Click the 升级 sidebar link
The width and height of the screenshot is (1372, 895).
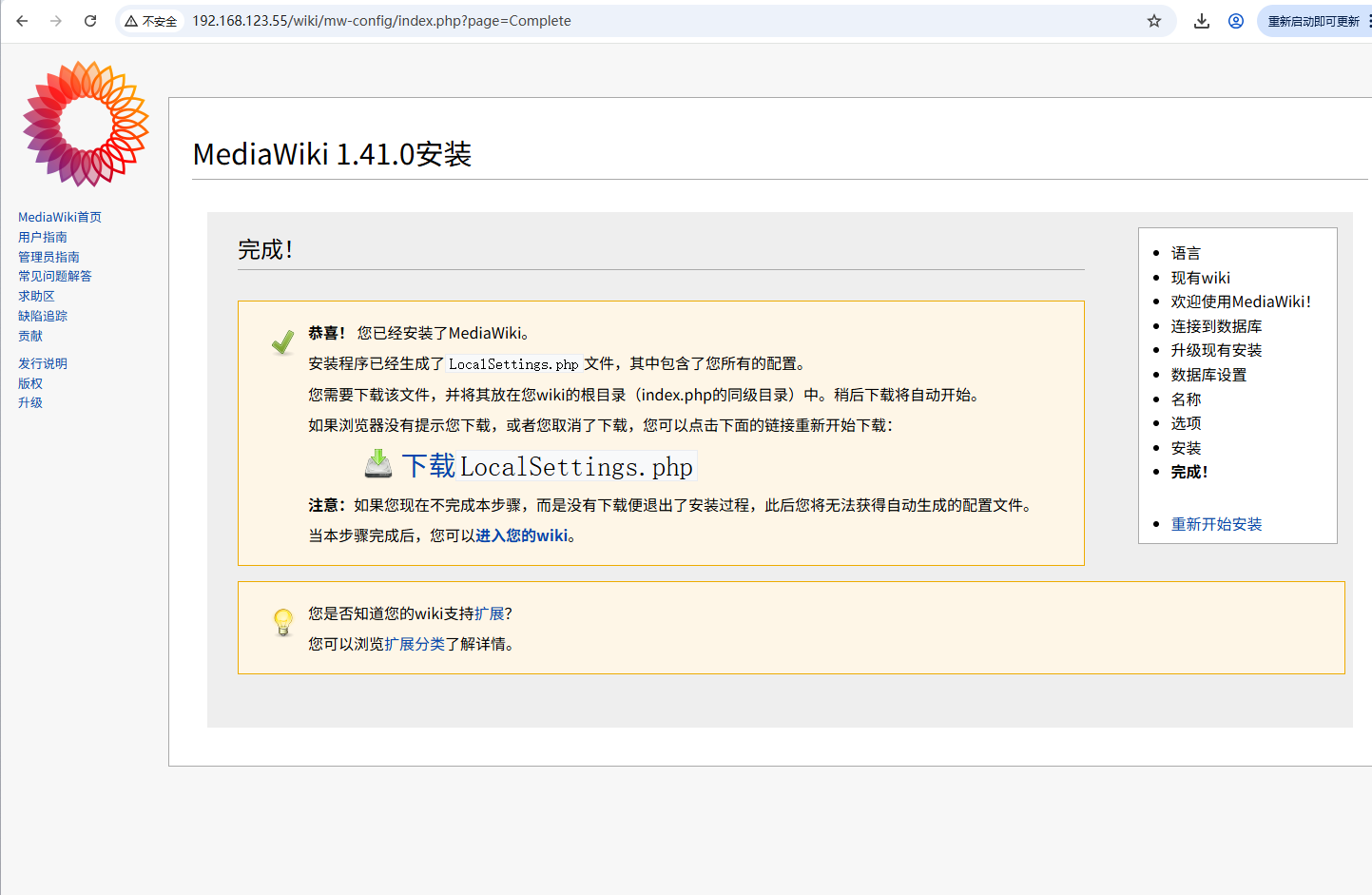29,401
